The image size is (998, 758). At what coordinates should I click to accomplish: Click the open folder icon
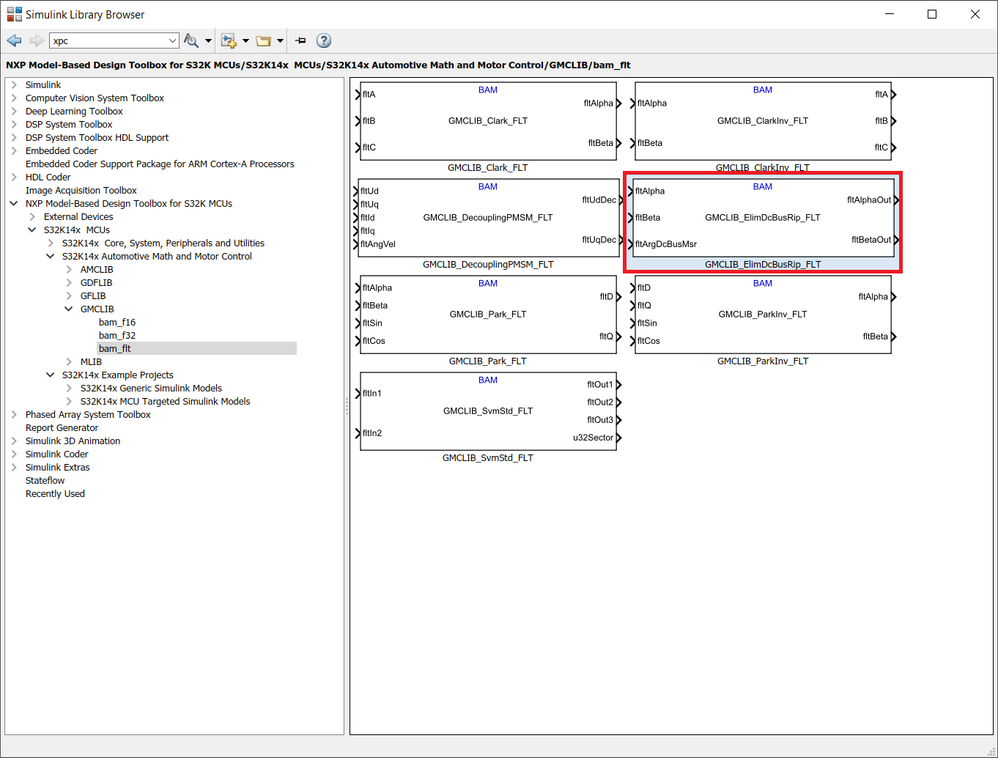coord(263,41)
